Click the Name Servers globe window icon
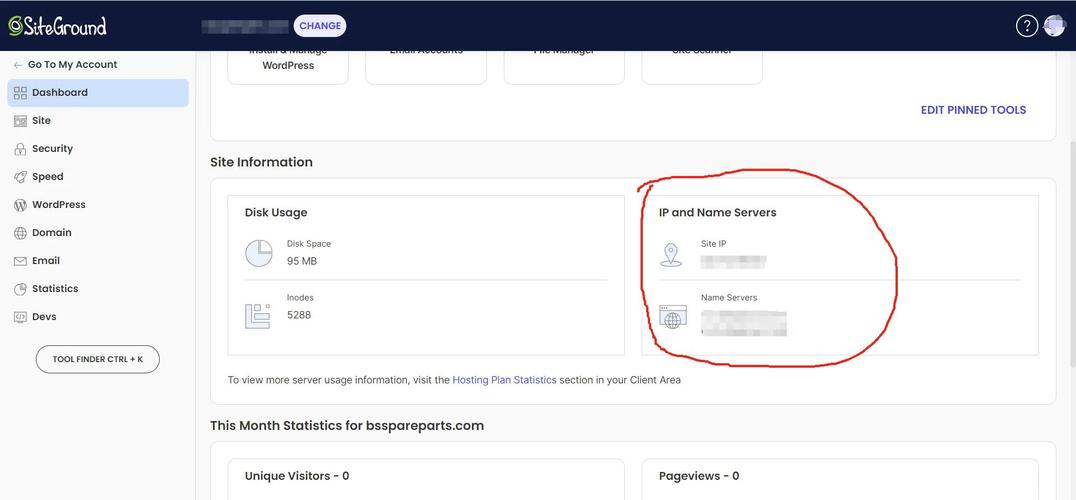 (x=672, y=317)
